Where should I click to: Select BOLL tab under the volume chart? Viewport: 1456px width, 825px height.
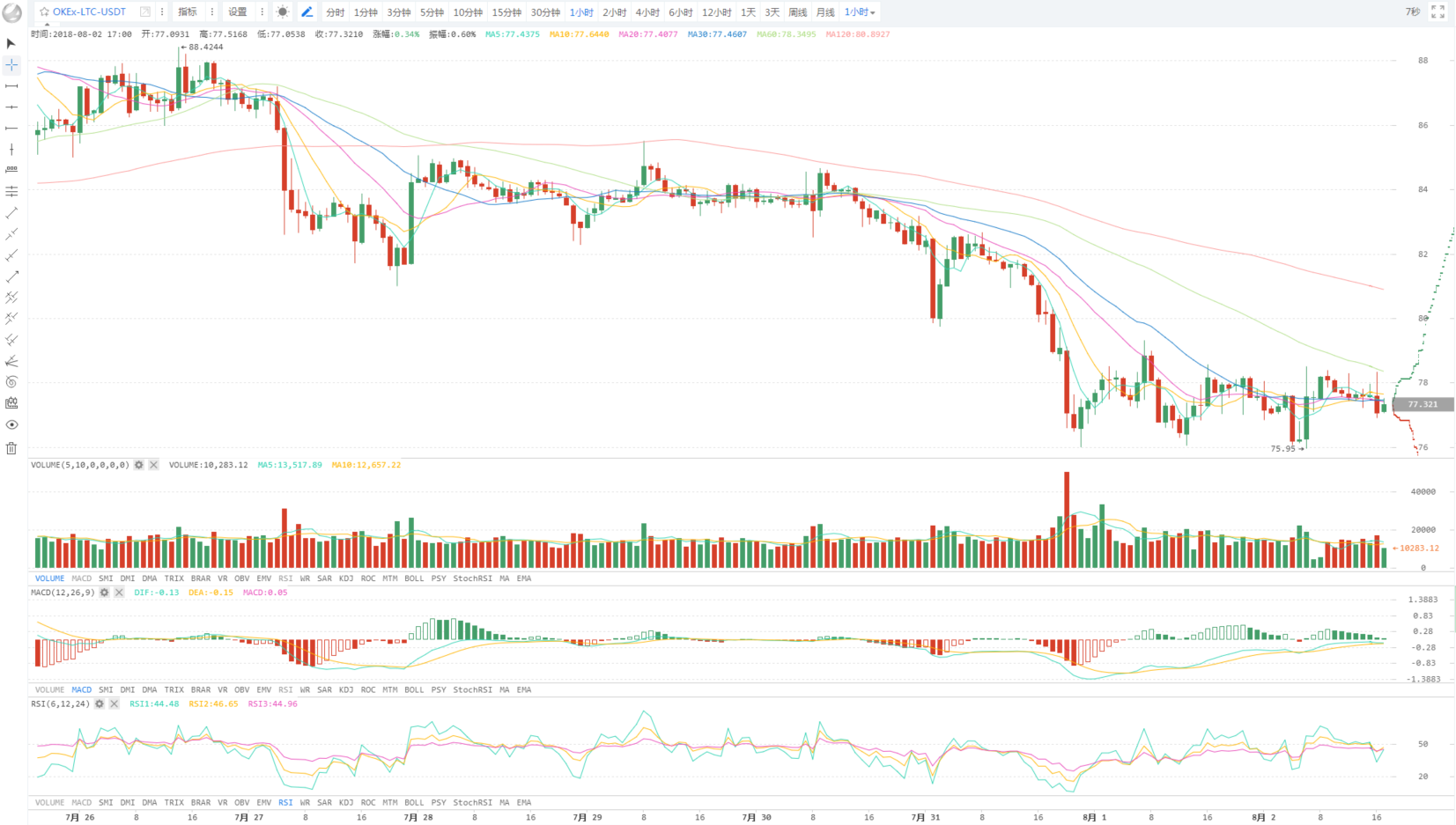(x=414, y=578)
